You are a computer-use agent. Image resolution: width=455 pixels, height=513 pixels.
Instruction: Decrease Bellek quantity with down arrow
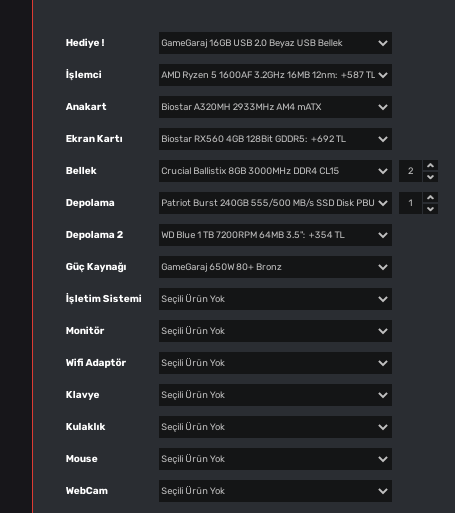(430, 177)
